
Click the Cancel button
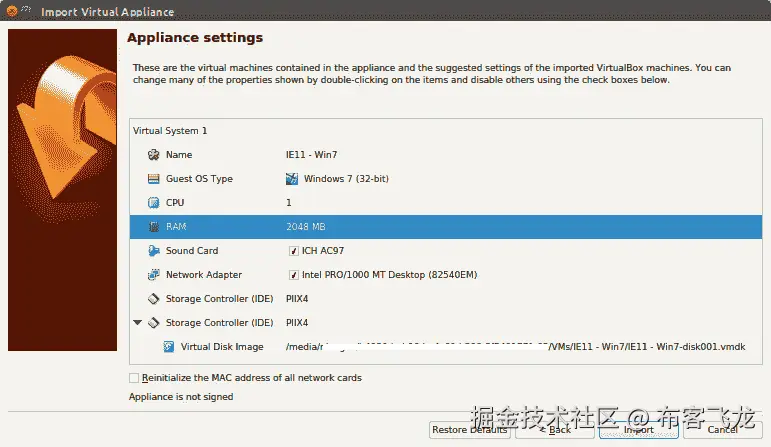[x=722, y=430]
